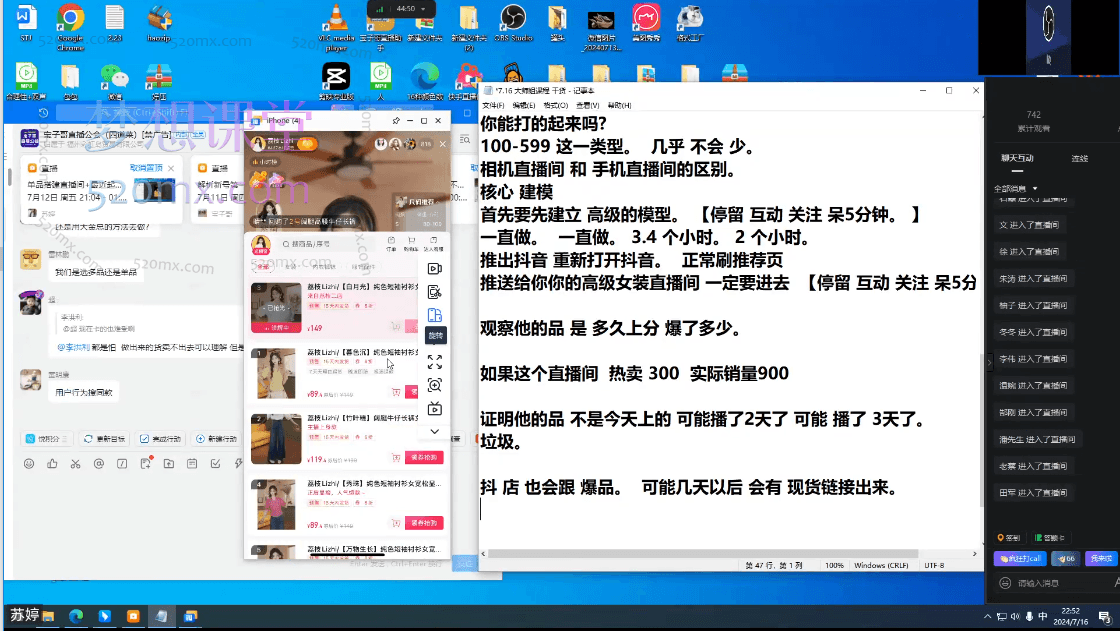Image resolution: width=1120 pixels, height=631 pixels.
Task: Click the 签到 check-in icon in live panel
Action: coord(1009,538)
